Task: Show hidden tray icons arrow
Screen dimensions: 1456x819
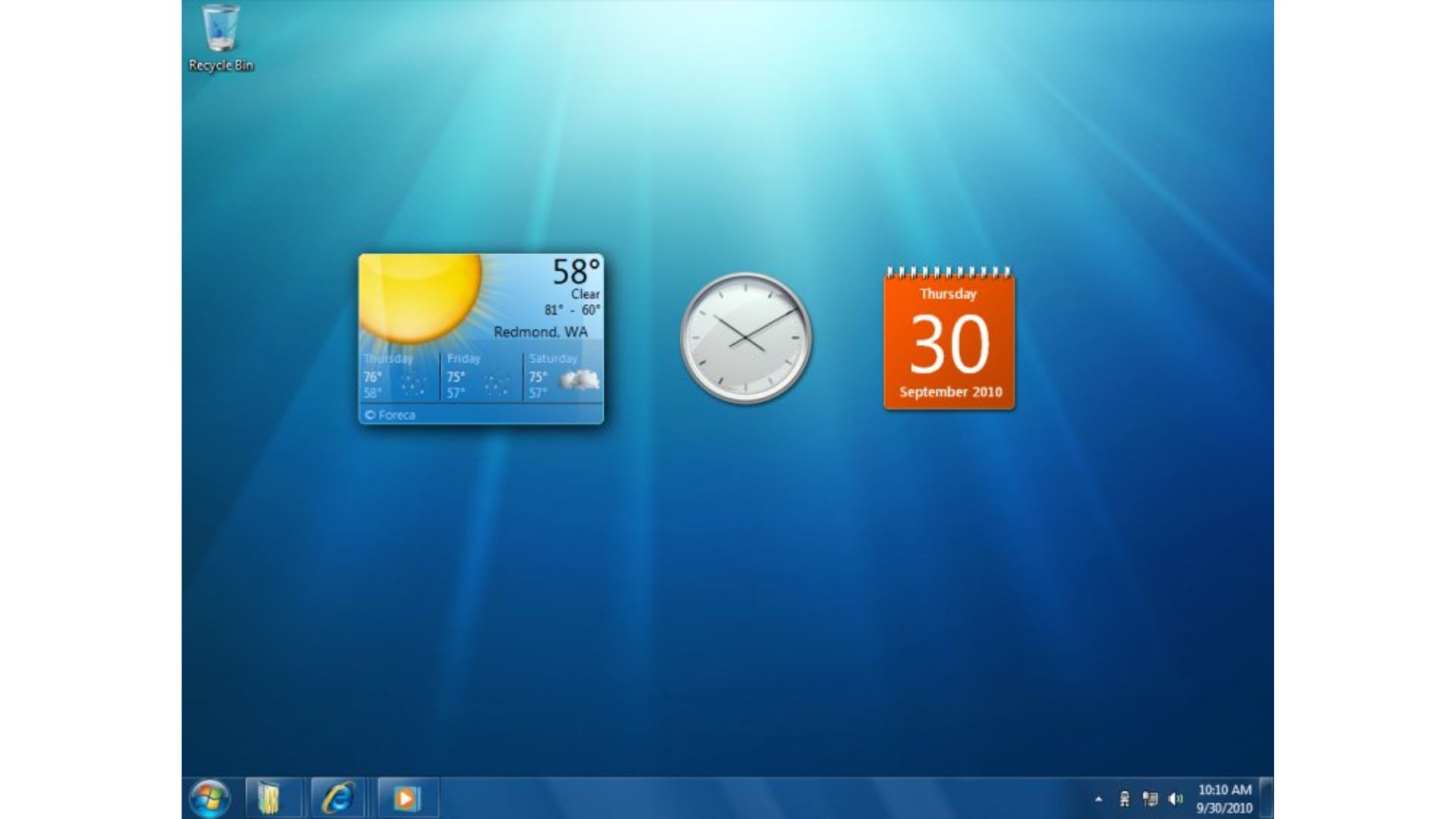Action: click(x=1099, y=799)
